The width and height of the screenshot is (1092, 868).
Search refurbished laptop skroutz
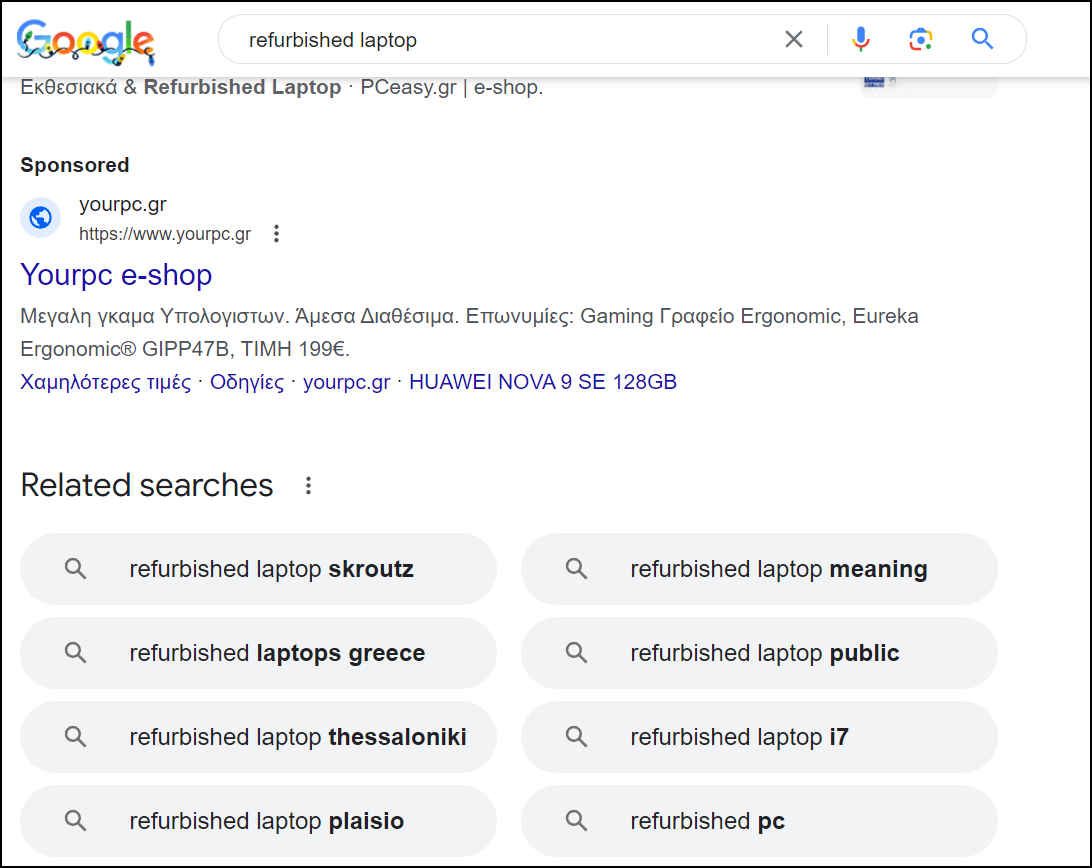(x=258, y=569)
